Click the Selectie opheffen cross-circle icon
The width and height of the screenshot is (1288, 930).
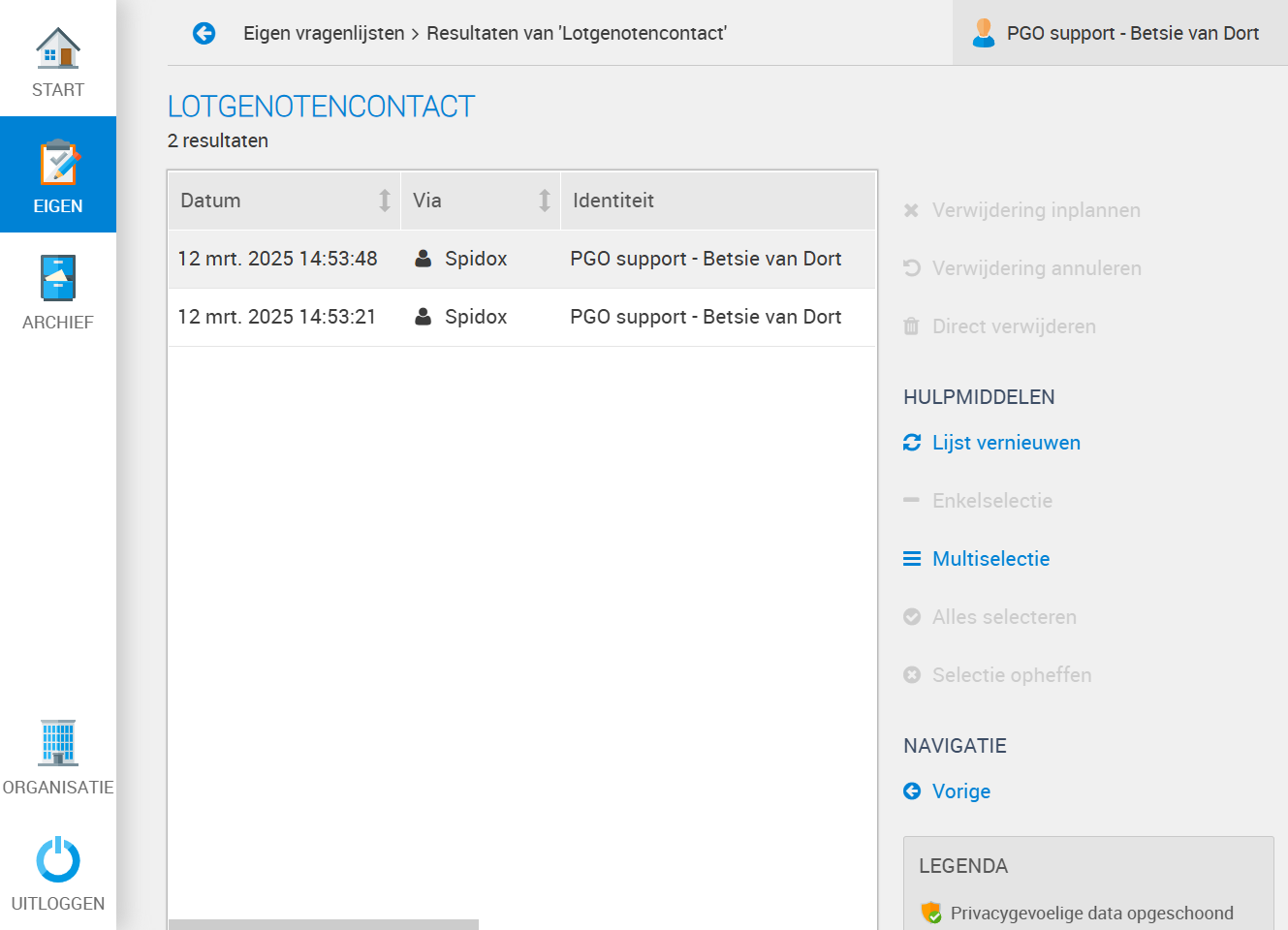(x=912, y=675)
